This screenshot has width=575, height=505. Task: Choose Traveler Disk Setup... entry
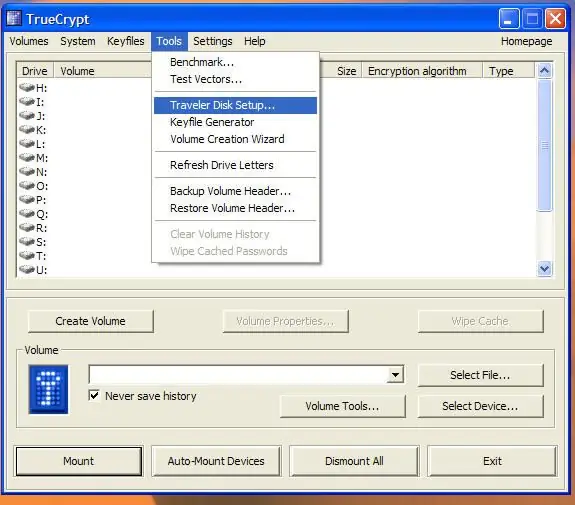[x=235, y=105]
